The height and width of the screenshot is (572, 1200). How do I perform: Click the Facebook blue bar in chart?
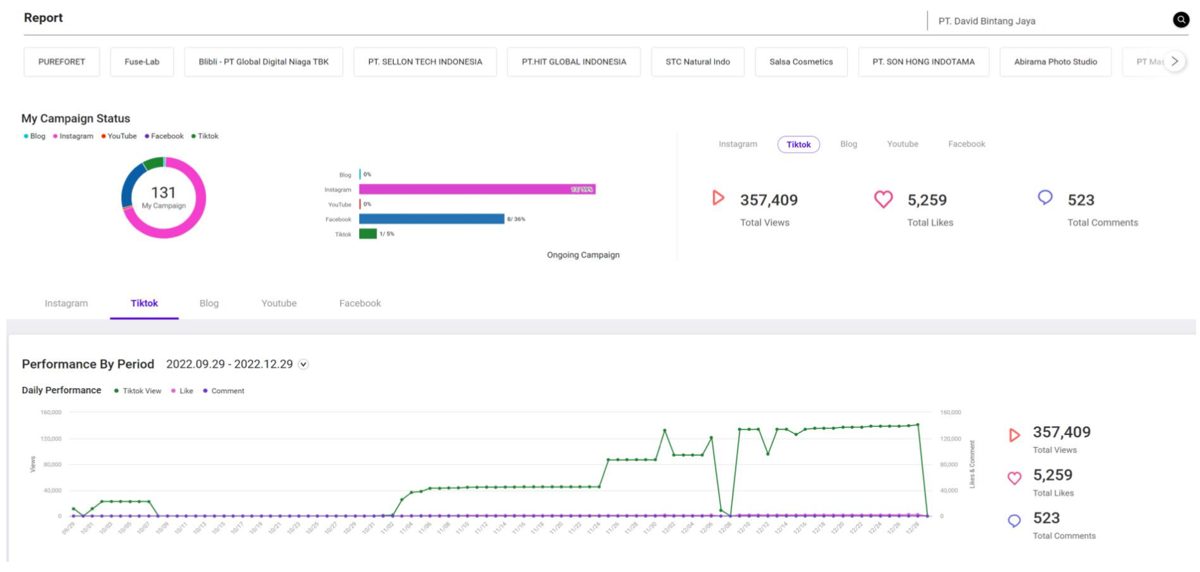point(432,218)
